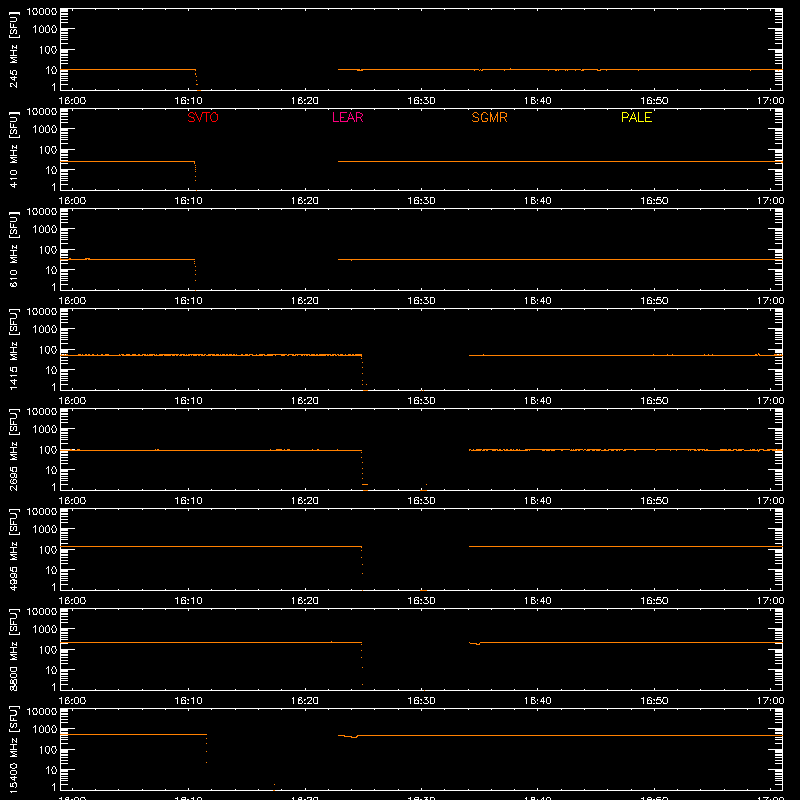Click the 10000 y-axis value in the 4995 MHz panel
Image resolution: width=800 pixels, height=800 pixels.
42,512
